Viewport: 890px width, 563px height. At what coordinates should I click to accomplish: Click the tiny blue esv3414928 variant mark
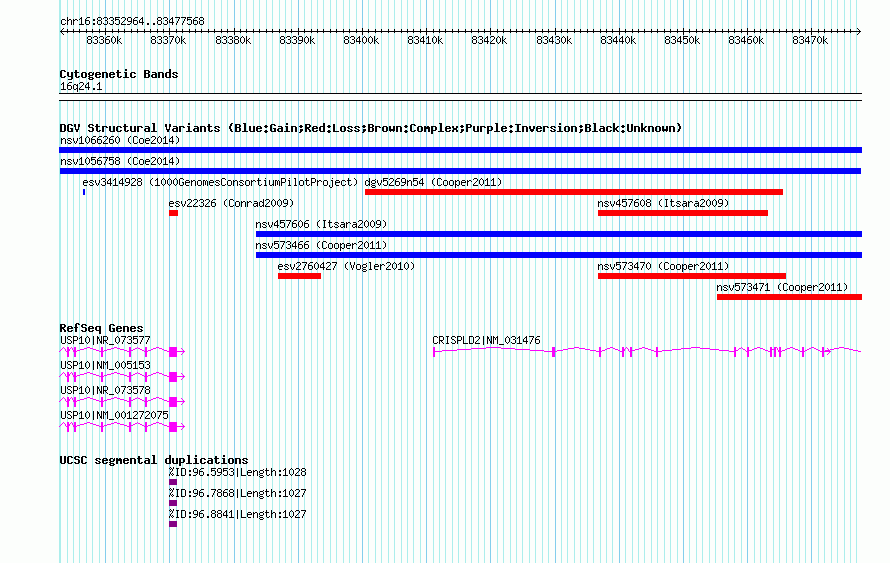tap(84, 192)
